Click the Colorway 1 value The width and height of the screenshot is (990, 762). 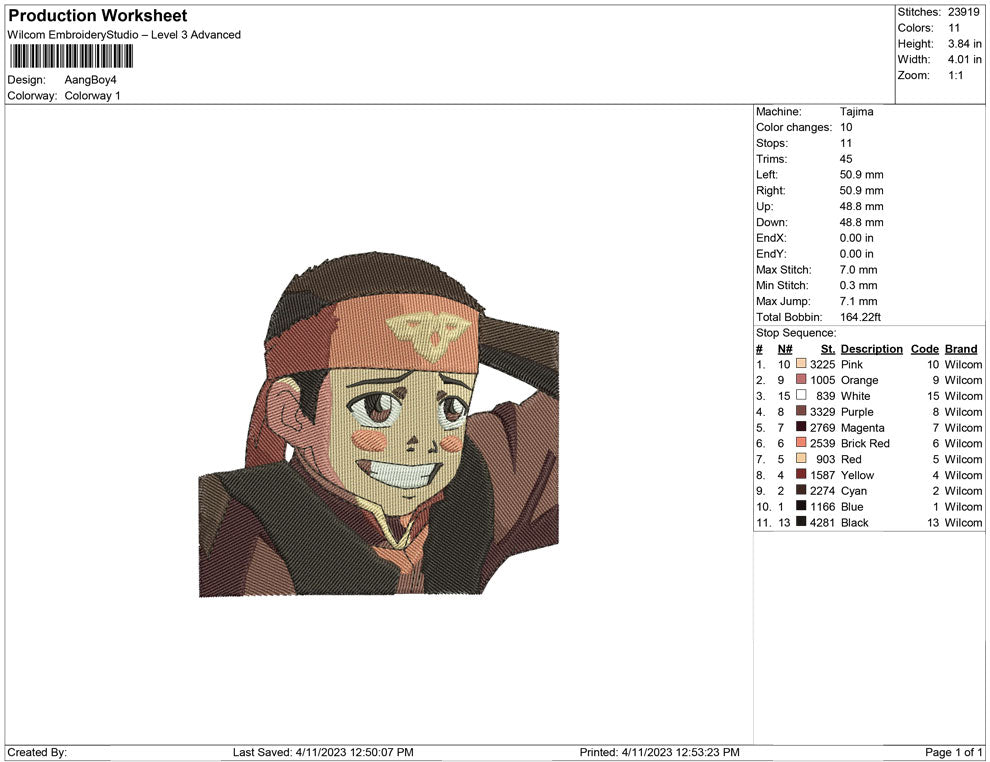[92, 96]
